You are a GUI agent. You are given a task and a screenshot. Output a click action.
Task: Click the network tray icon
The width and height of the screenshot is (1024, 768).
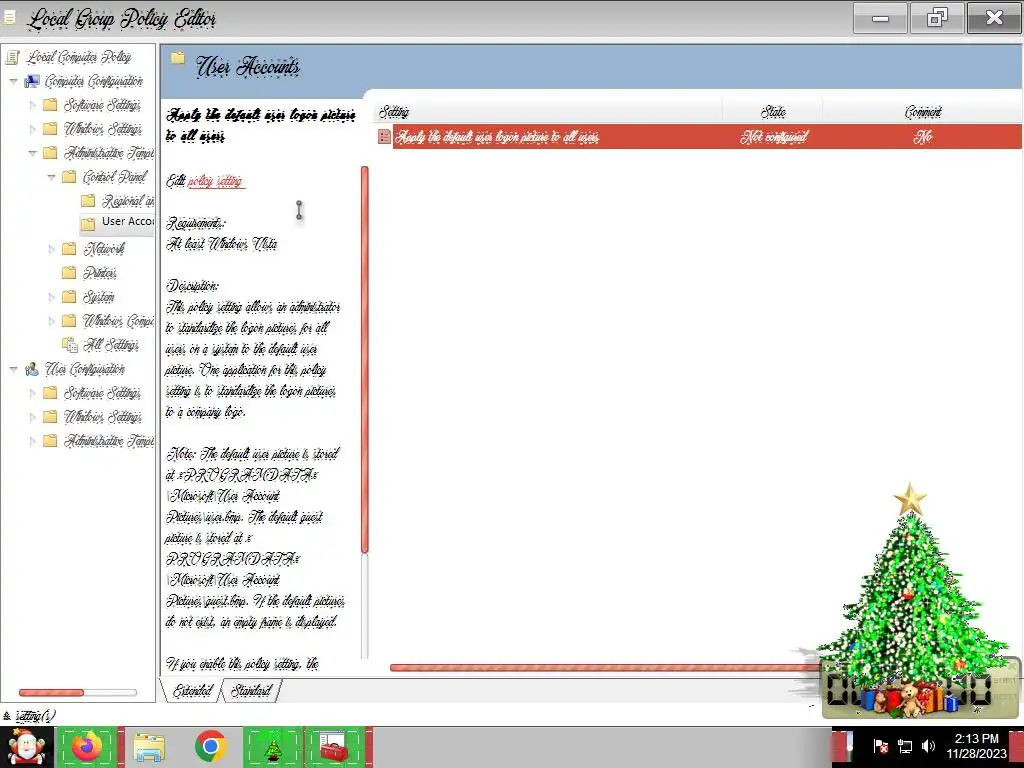click(x=904, y=746)
